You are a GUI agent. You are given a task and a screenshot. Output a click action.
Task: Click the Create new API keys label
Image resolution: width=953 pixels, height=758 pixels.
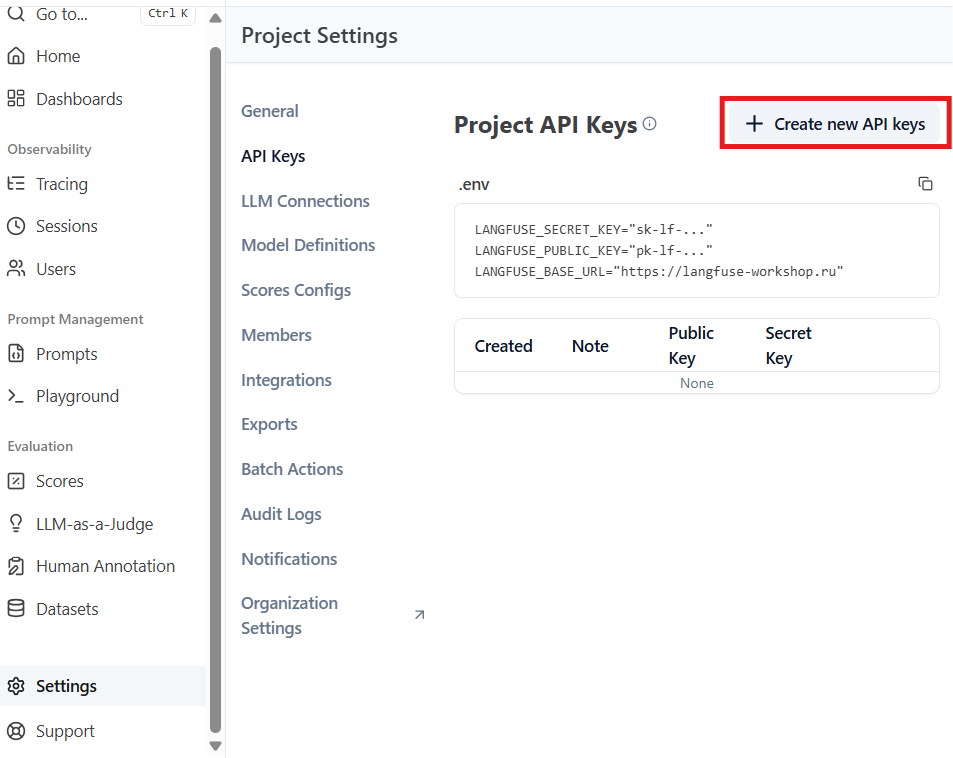pyautogui.click(x=850, y=124)
